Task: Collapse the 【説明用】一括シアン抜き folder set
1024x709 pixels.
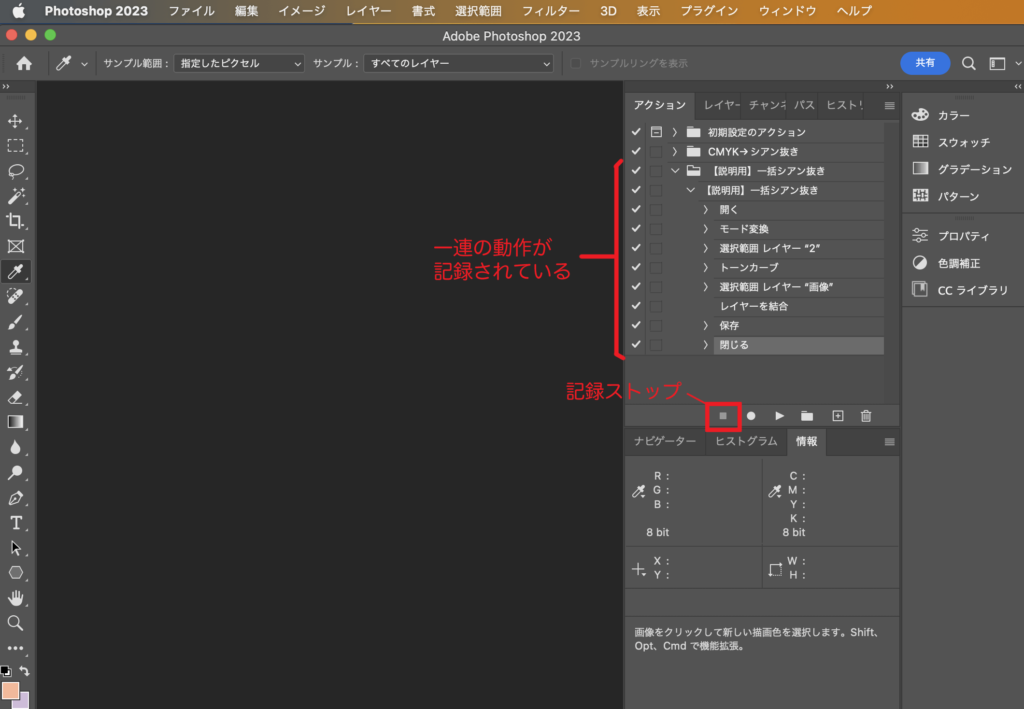Action: [675, 171]
